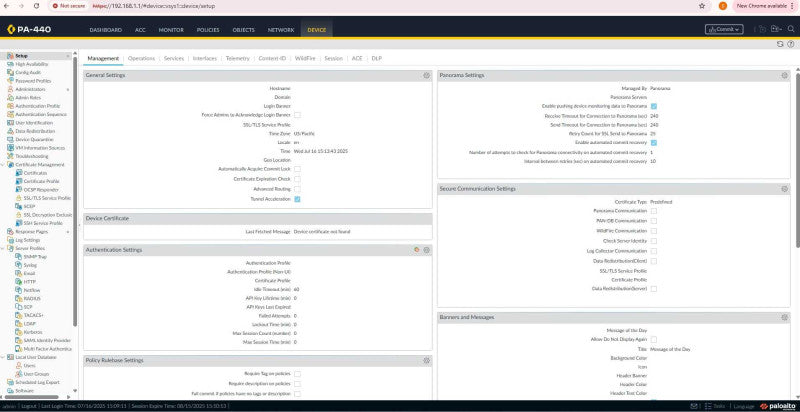This screenshot has height=412, width=800.
Task: Click sidebar vertical scrollbar
Action: 76,191
